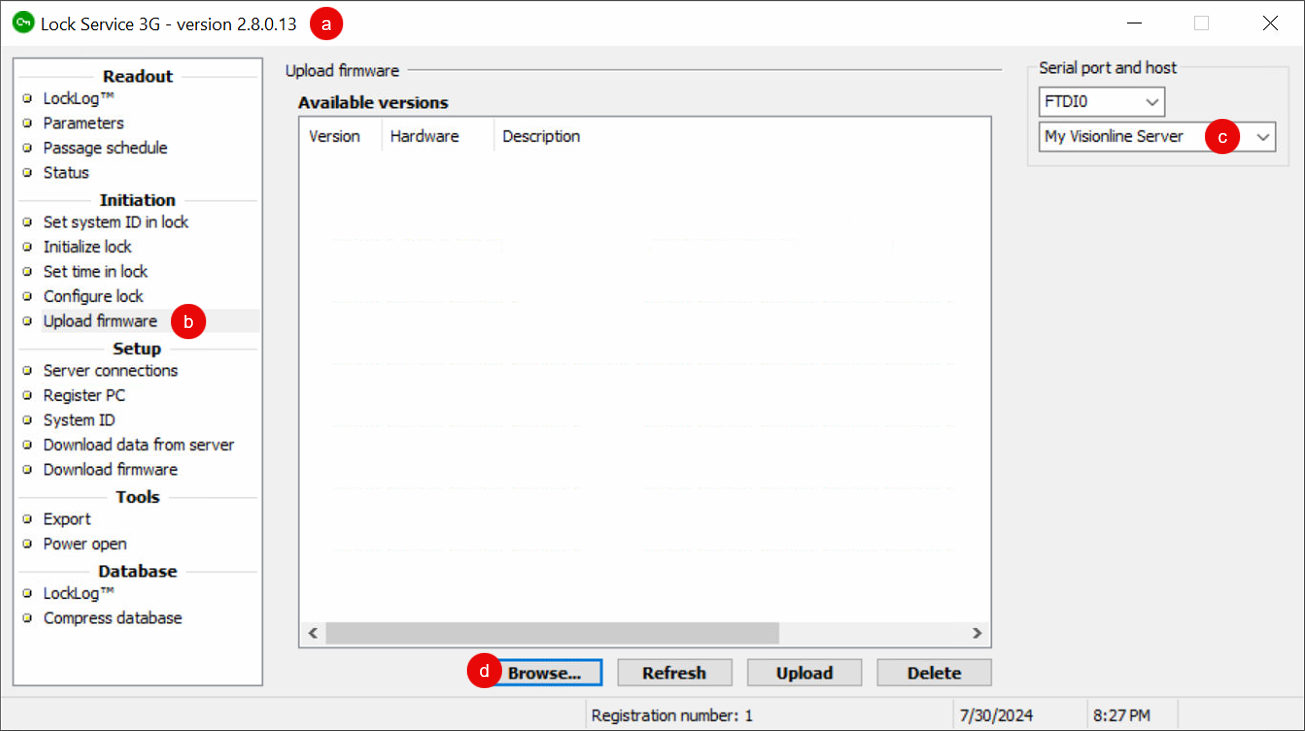Minimize the Lock Service 3G window
1305x731 pixels.
pos(1134,23)
